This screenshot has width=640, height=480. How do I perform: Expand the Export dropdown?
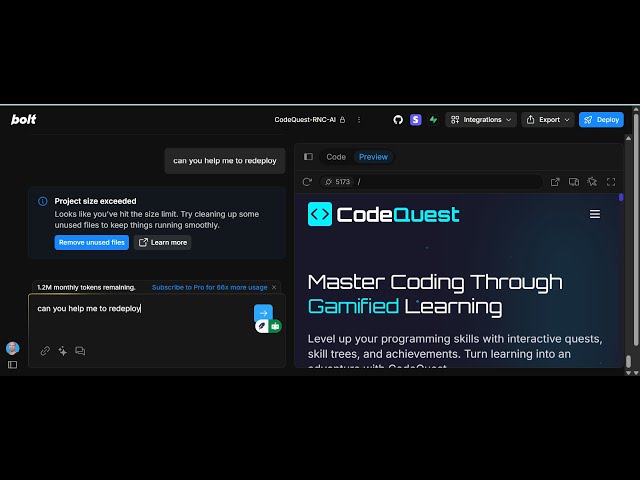click(x=548, y=120)
